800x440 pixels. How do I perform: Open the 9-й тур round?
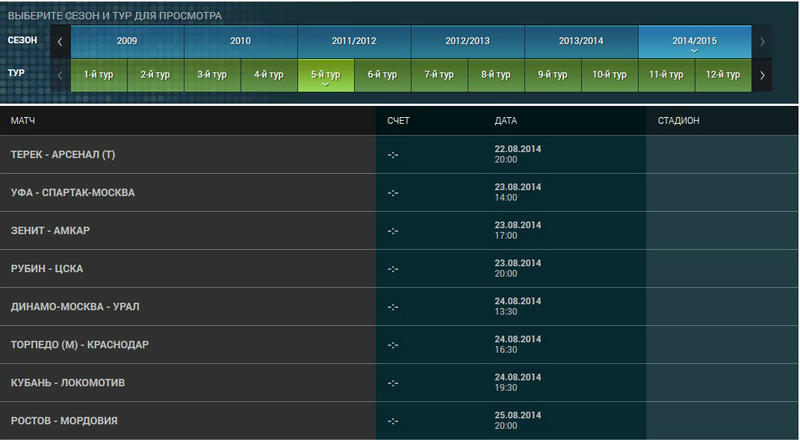553,75
